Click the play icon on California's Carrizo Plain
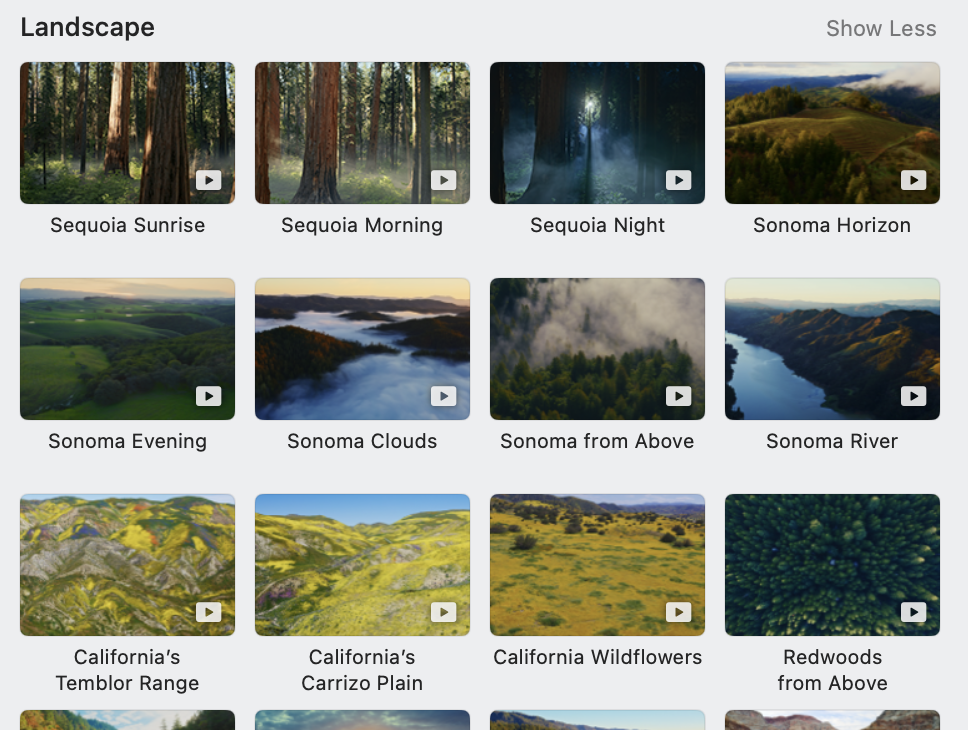This screenshot has width=968, height=730. pos(444,612)
